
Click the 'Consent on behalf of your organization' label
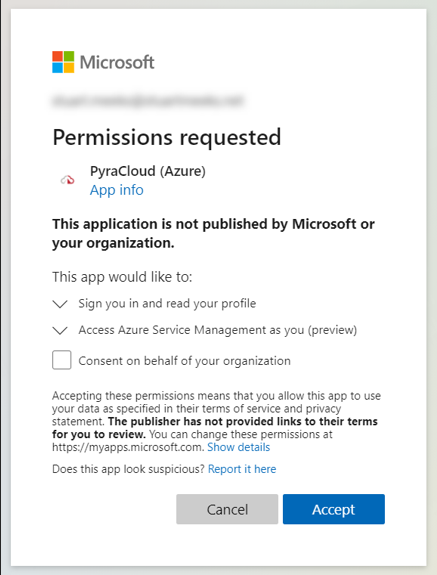tap(184, 361)
